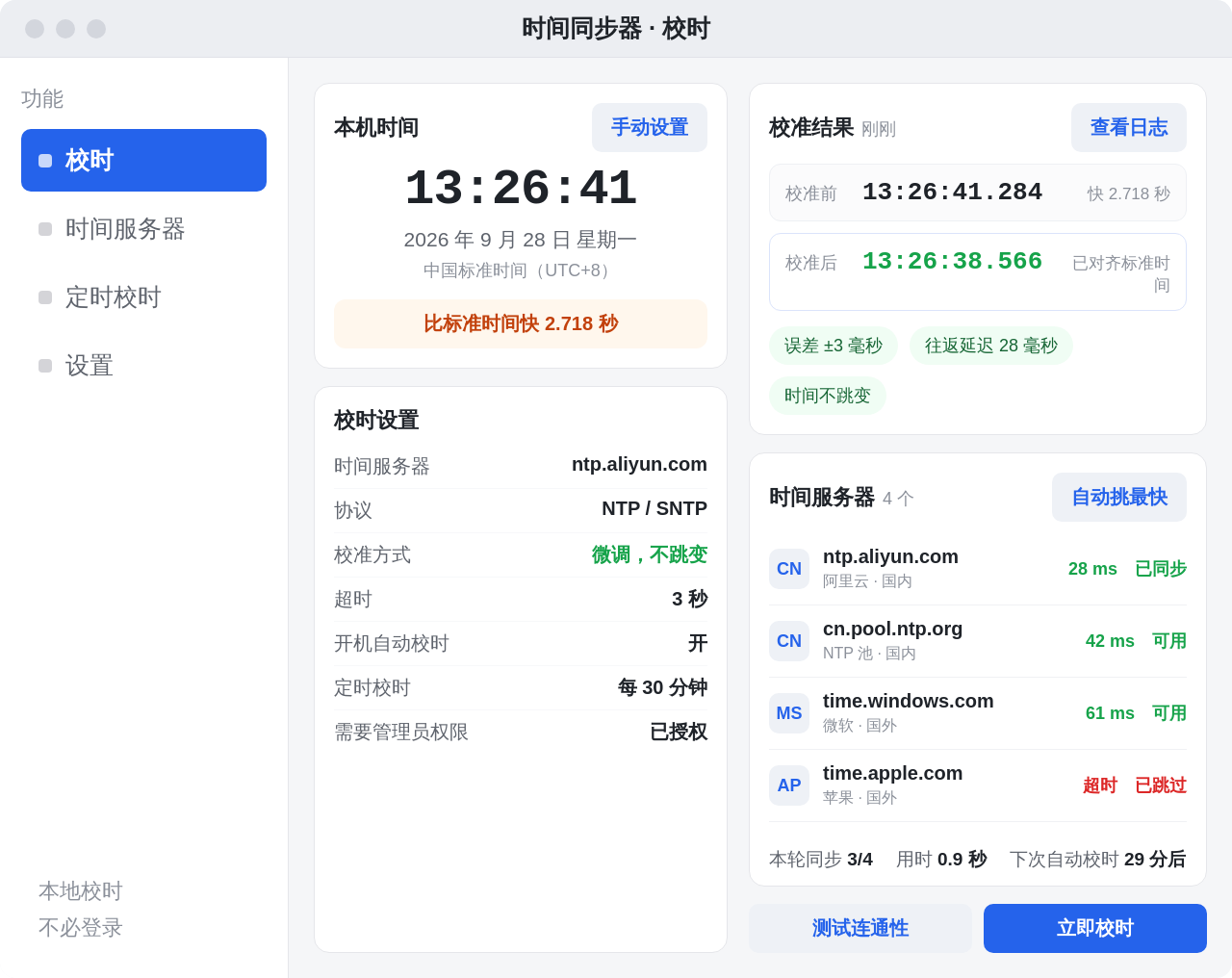The image size is (1232, 978).
Task: Open logs with 查看日志
Action: click(1129, 127)
